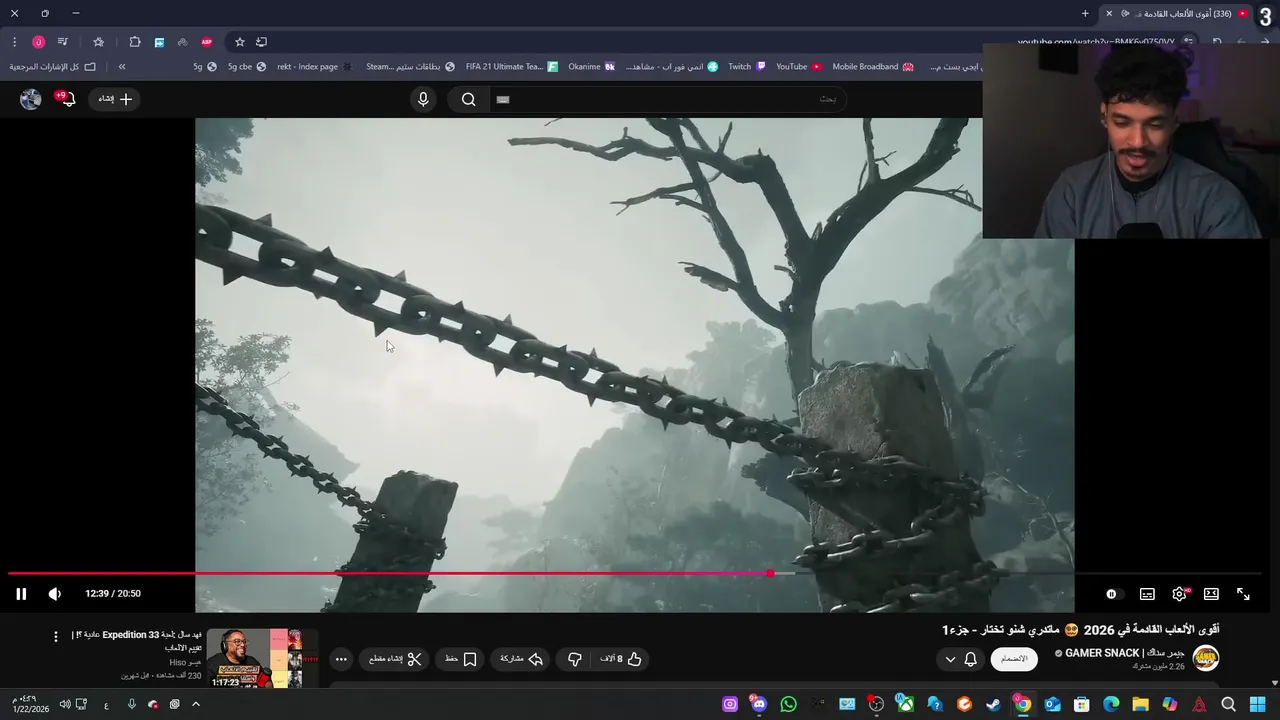Viewport: 1280px width, 720px height.
Task: Open the taskbar clock showing 1/22/2026
Action: (x=30, y=704)
